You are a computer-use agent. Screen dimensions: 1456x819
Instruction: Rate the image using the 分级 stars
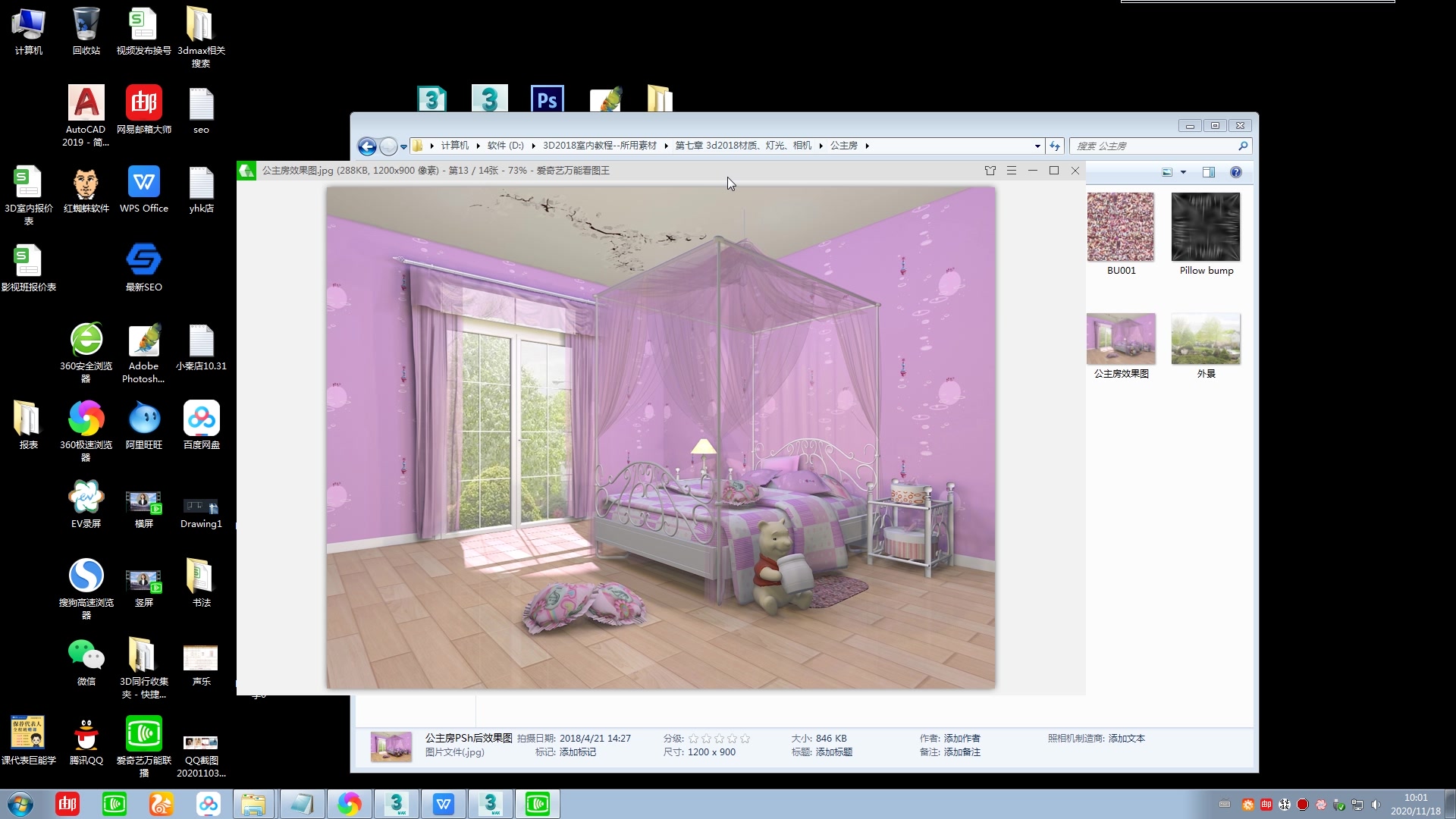[x=717, y=738]
